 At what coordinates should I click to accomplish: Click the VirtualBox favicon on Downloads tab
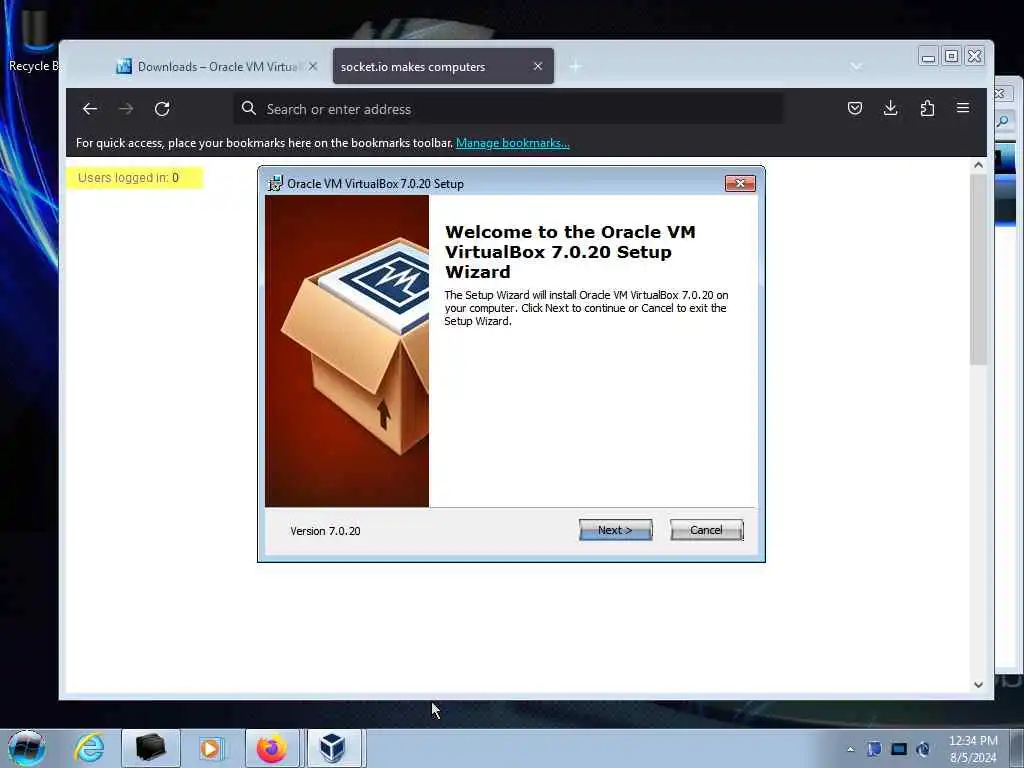pyautogui.click(x=124, y=67)
